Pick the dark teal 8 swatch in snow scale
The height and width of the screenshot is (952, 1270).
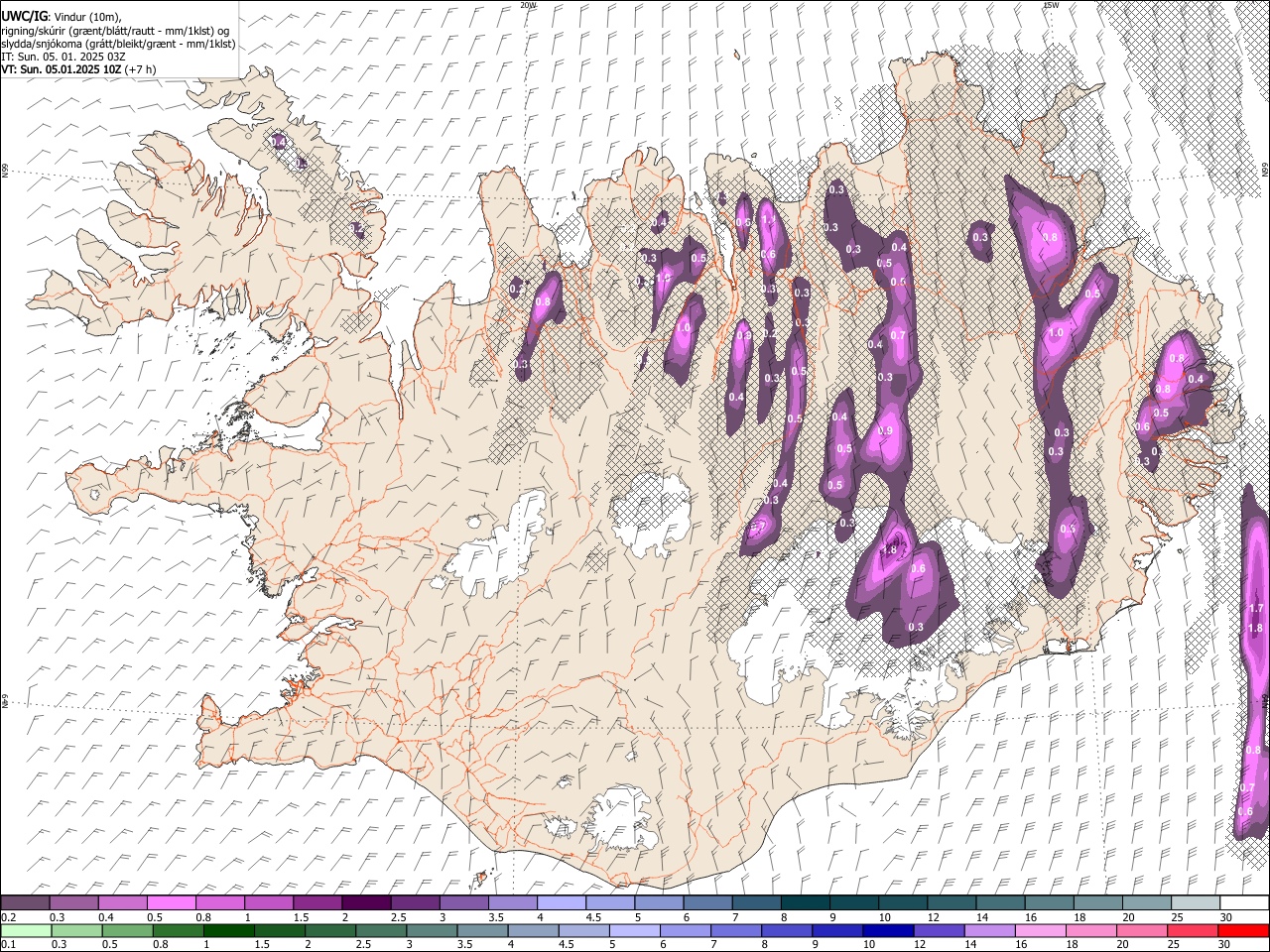[805, 903]
